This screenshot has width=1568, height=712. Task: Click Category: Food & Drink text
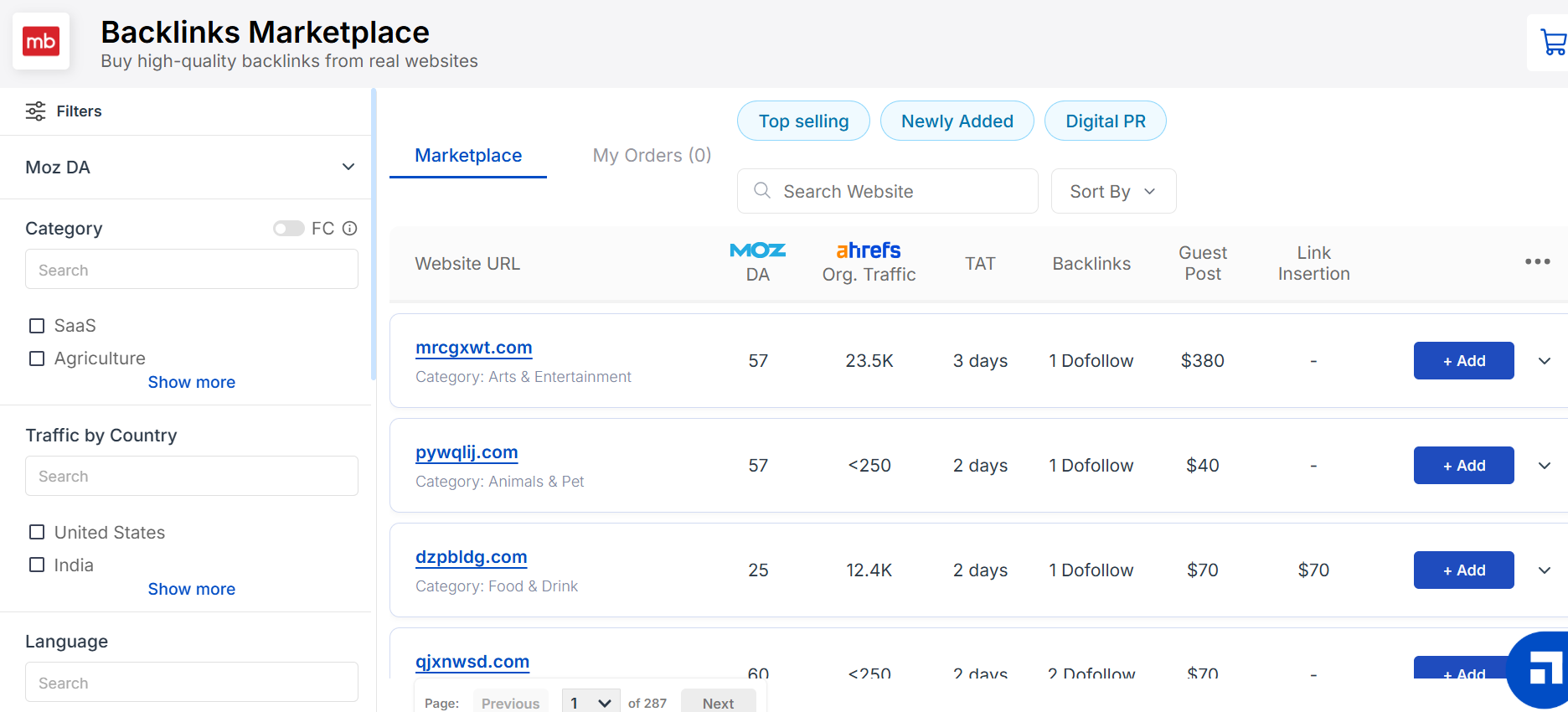point(497,586)
